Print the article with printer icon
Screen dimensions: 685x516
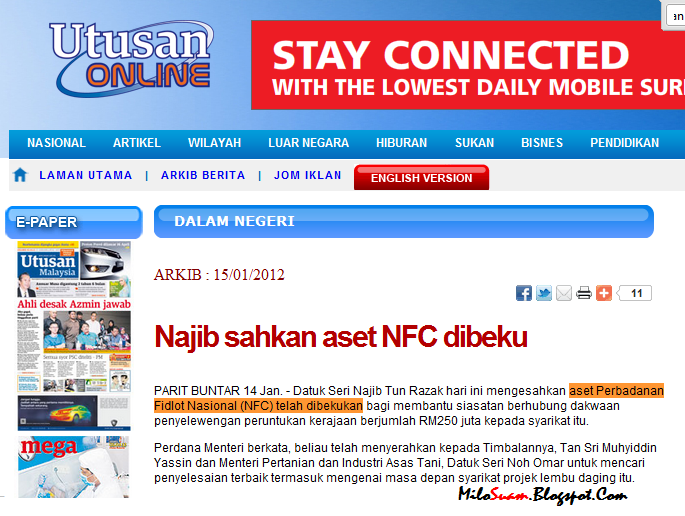pyautogui.click(x=584, y=293)
